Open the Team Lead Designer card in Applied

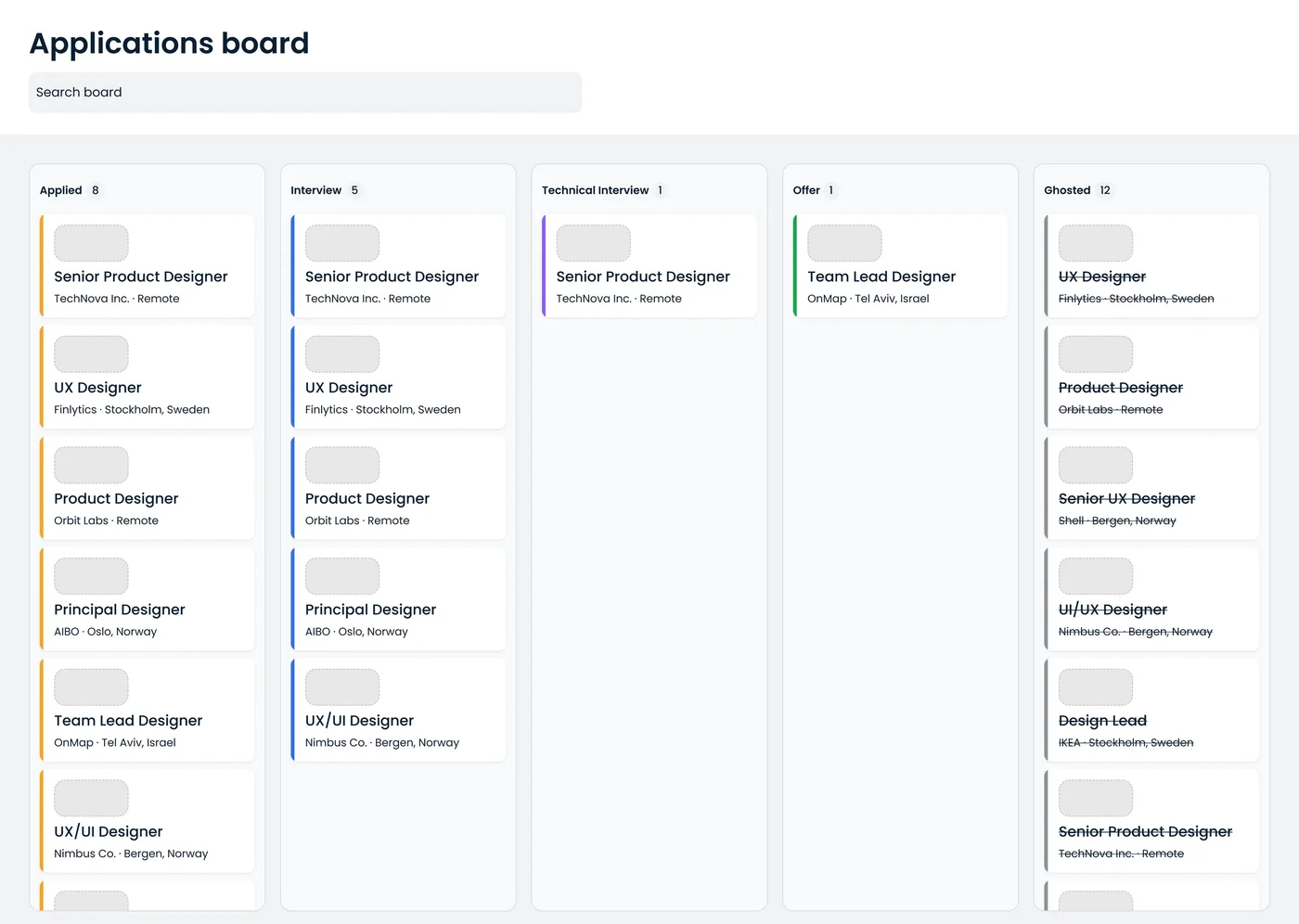147,710
